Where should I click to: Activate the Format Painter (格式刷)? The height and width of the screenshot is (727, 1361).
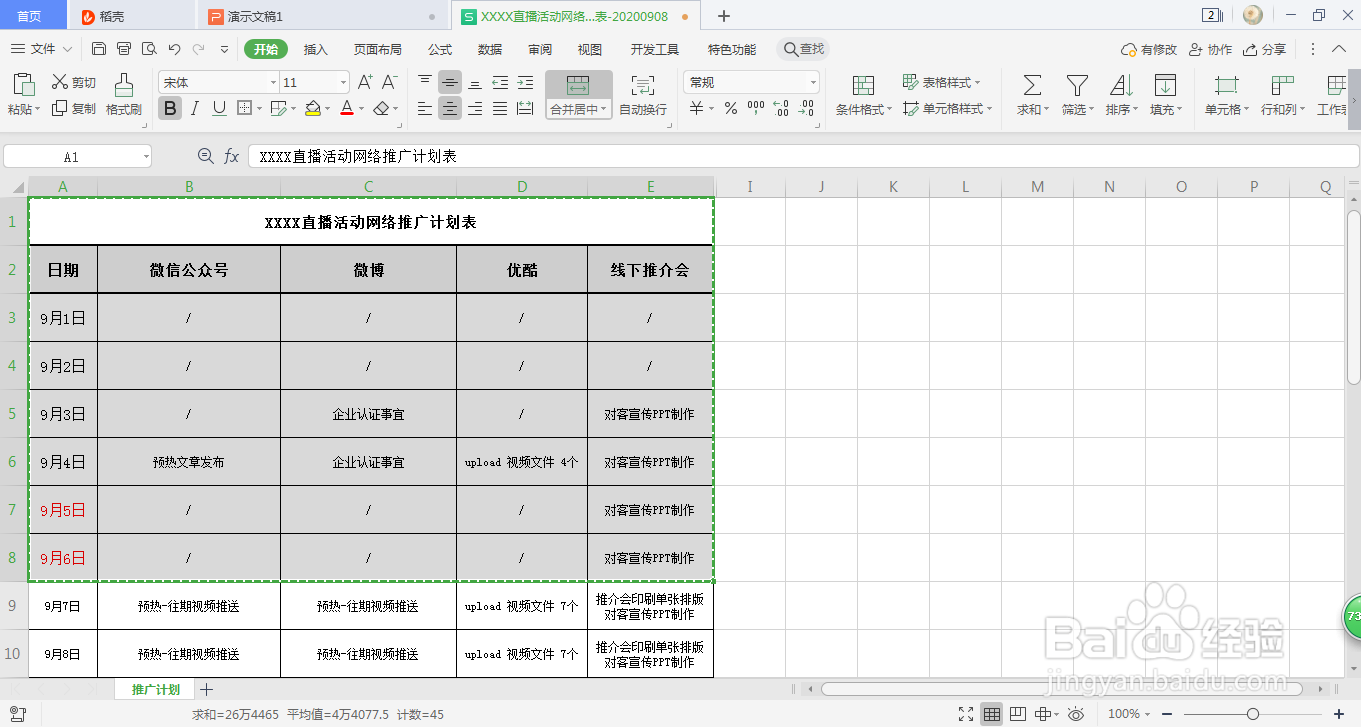tap(124, 95)
